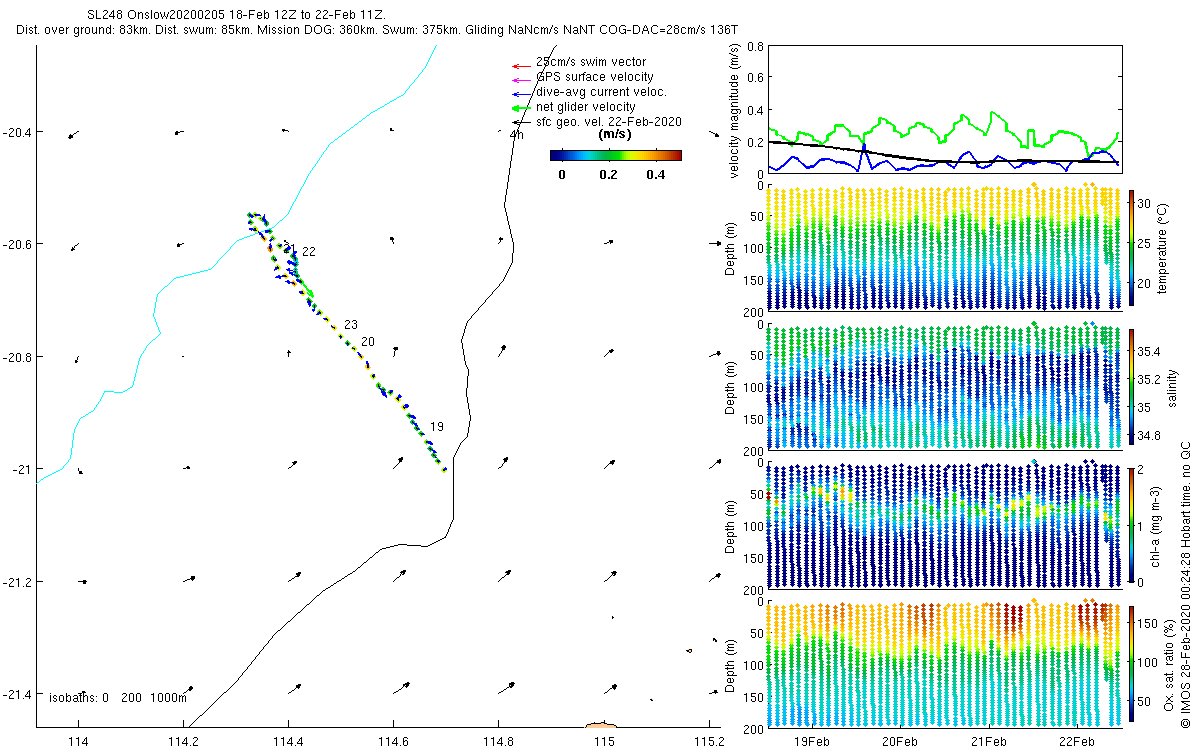Click the IMOS copyright text
1200x750 pixels.
1185,584
